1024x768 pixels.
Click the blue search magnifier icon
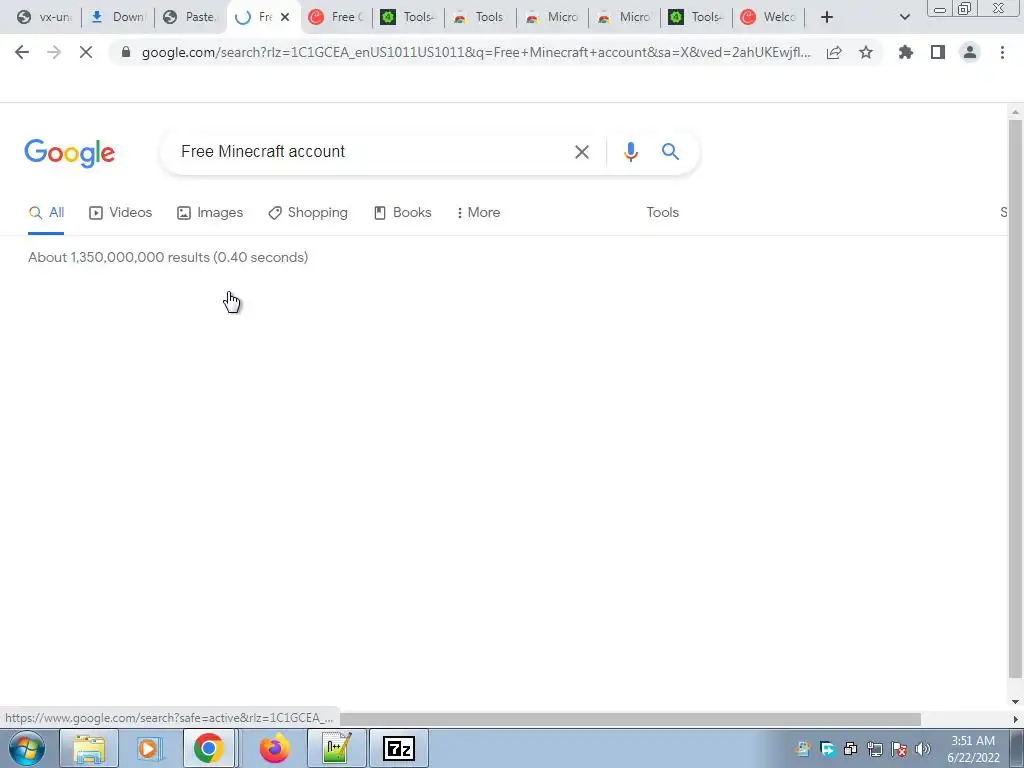(670, 152)
